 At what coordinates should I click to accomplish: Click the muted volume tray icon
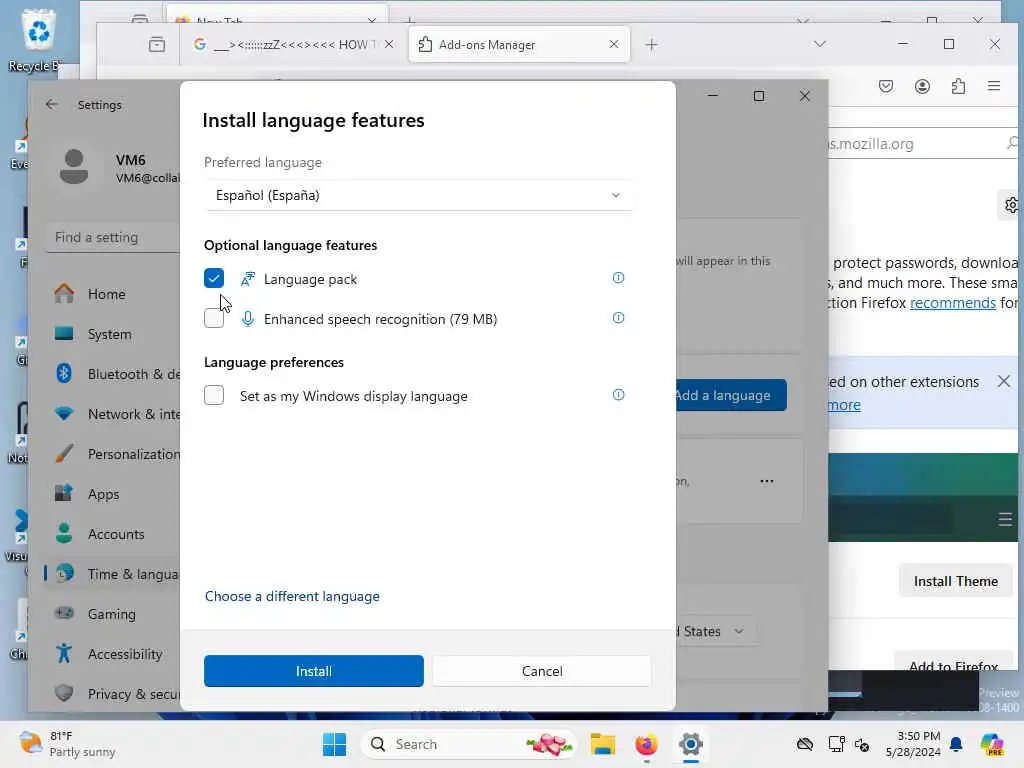861,744
